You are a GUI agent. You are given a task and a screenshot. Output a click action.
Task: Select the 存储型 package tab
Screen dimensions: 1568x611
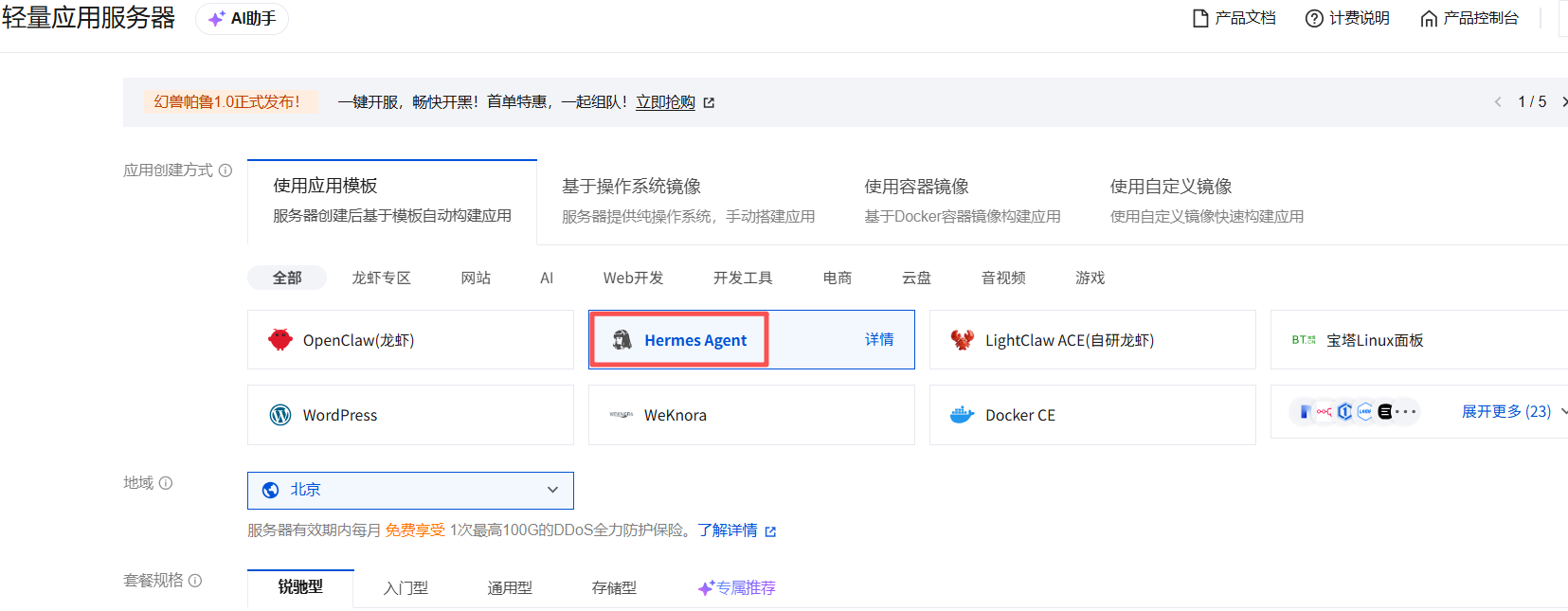click(x=614, y=588)
